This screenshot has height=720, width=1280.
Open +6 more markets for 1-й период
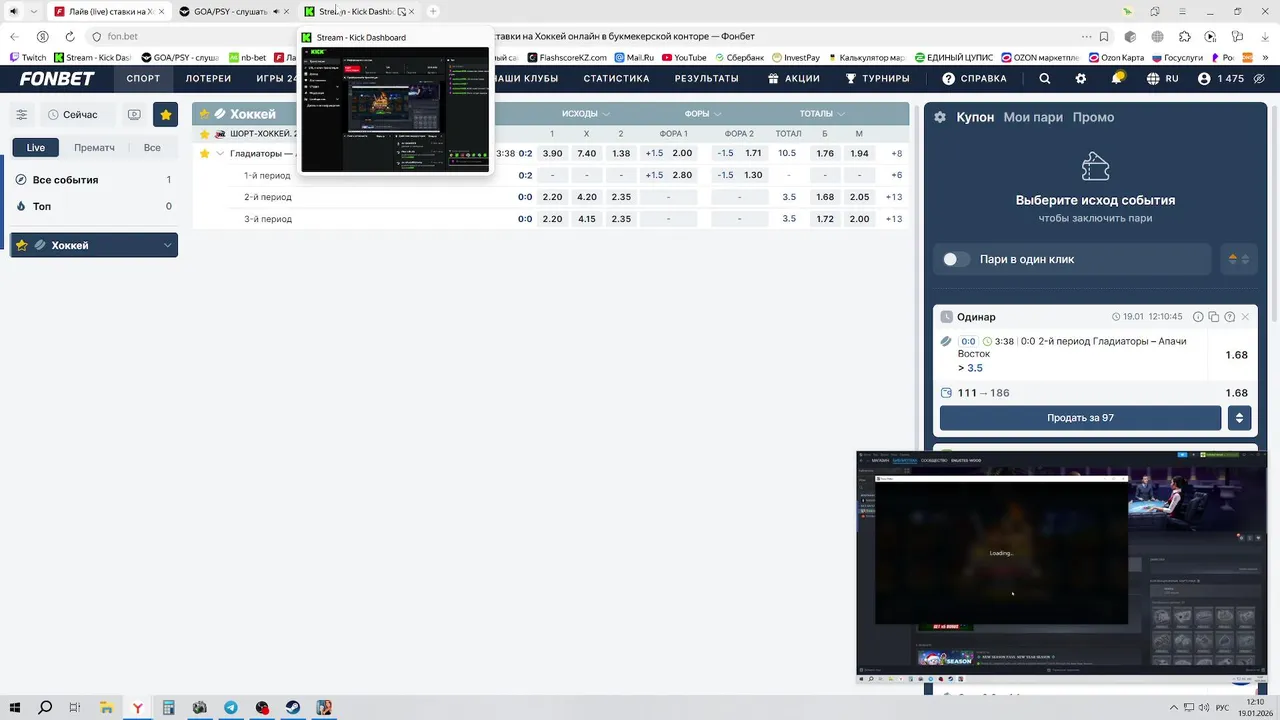click(x=896, y=175)
